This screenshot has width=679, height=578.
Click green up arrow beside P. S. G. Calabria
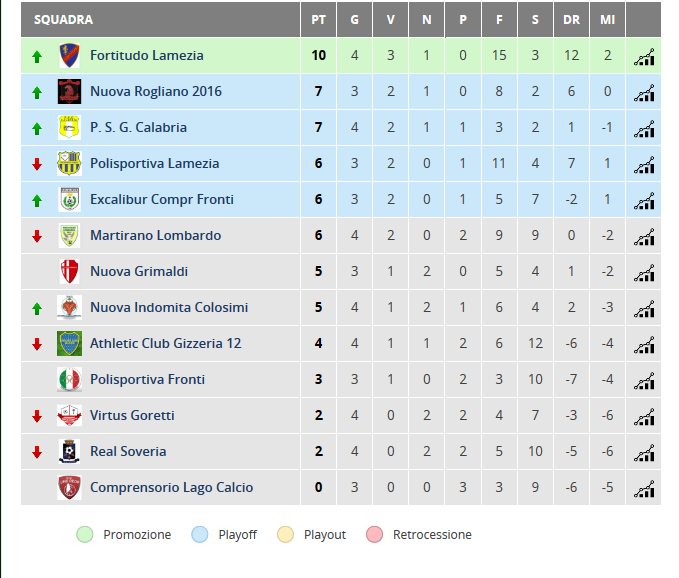pyautogui.click(x=37, y=129)
